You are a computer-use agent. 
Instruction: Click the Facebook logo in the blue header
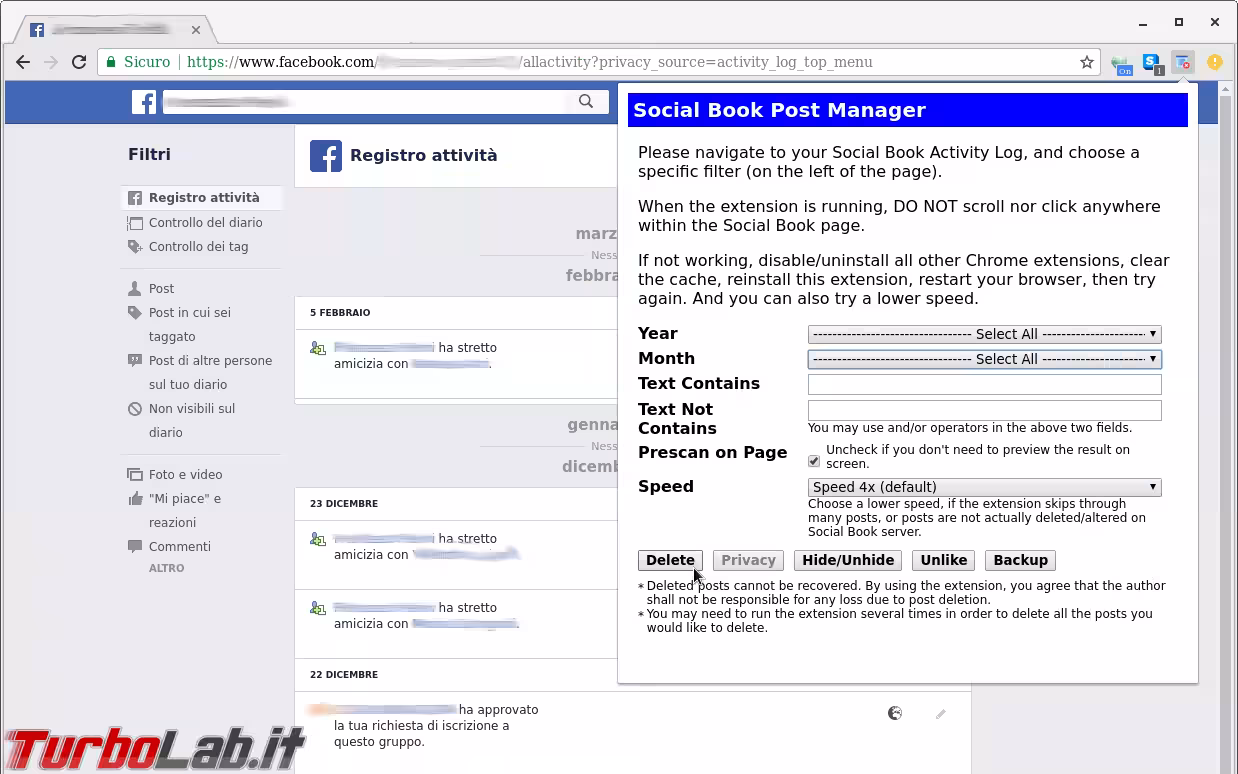pos(144,102)
